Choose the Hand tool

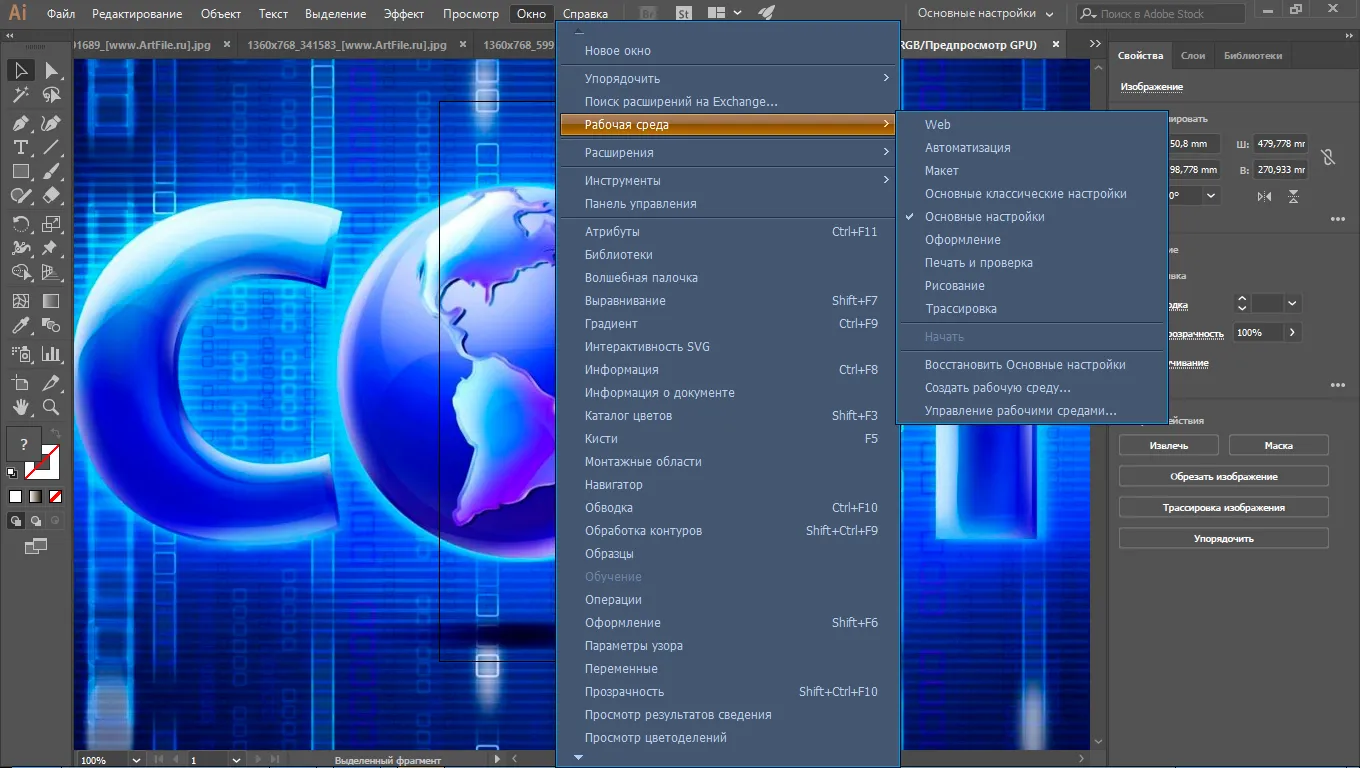tap(20, 407)
